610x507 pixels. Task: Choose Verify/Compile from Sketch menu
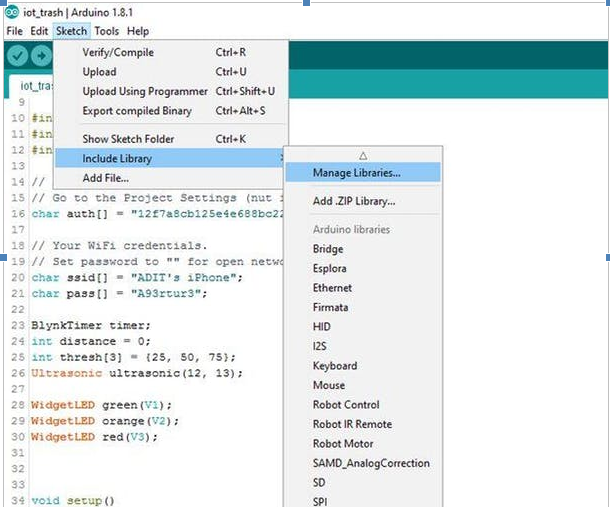pyautogui.click(x=170, y=52)
